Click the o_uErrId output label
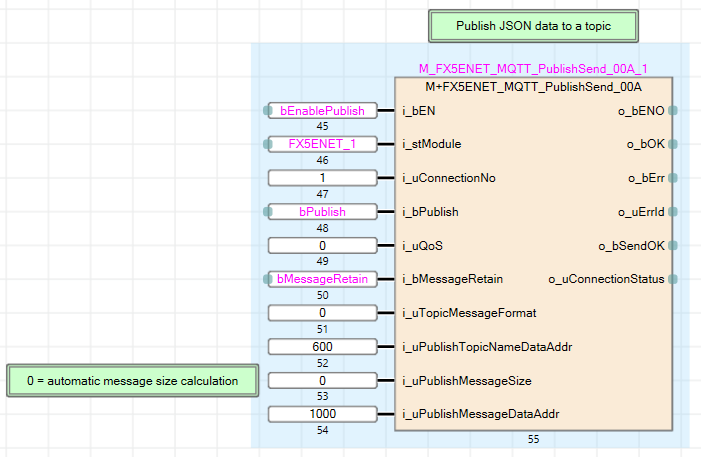The image size is (701, 457). [x=641, y=212]
